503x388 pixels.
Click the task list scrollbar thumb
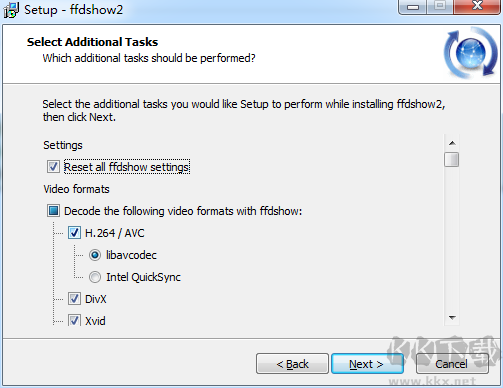452,159
